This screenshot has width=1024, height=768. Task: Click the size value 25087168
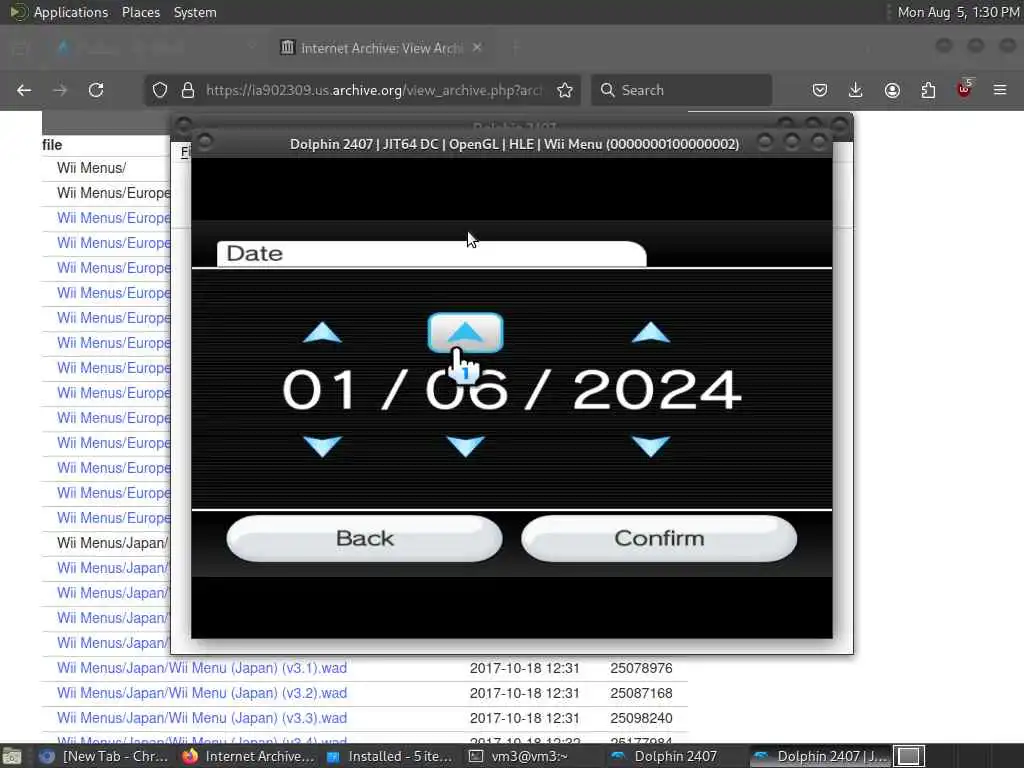point(641,693)
